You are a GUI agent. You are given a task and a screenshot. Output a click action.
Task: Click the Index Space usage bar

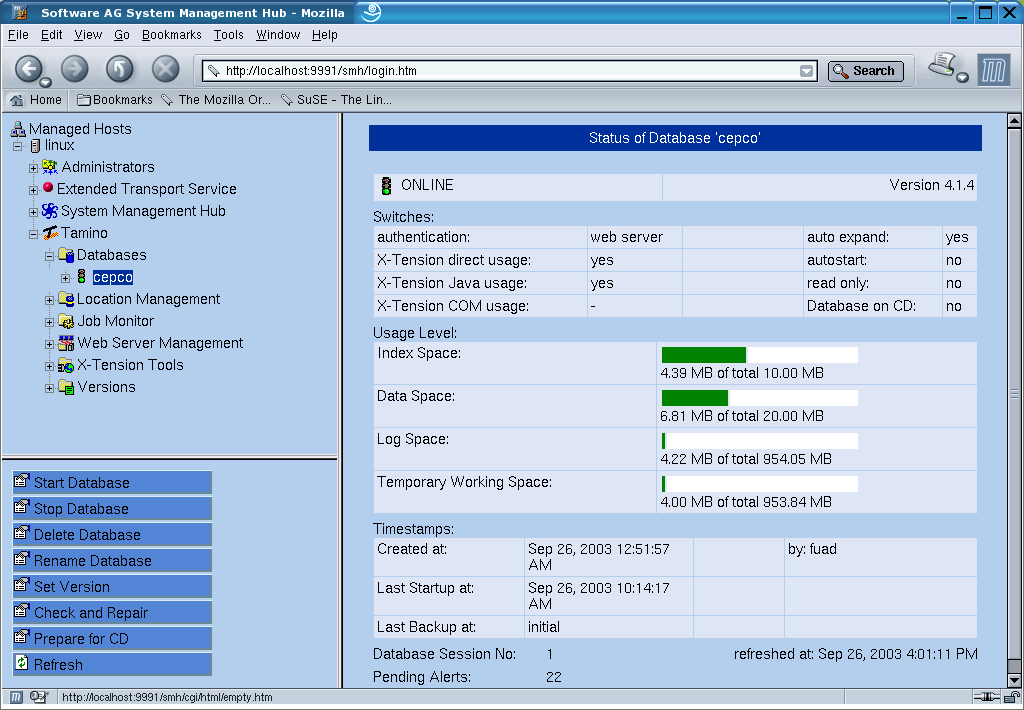760,355
